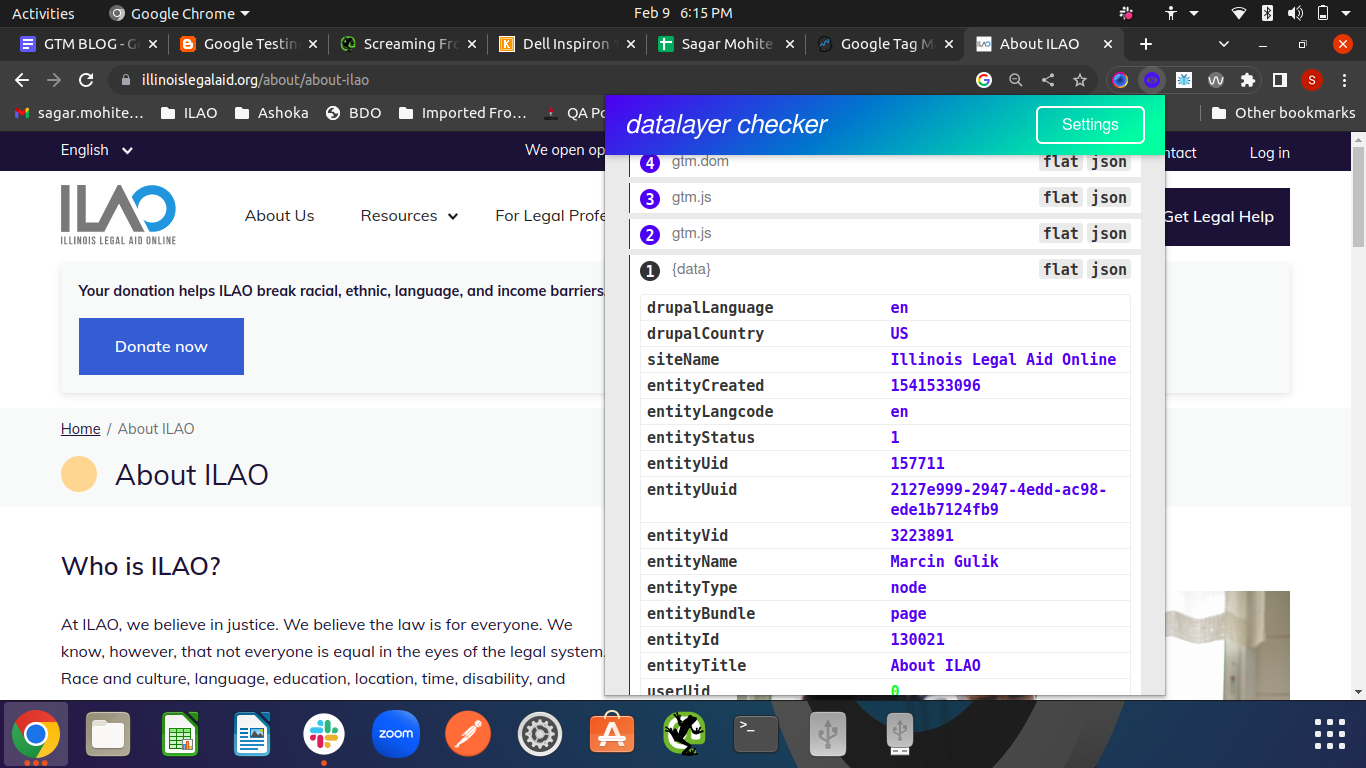
Task: Toggle the Chrome side panel icon
Action: [1279, 80]
